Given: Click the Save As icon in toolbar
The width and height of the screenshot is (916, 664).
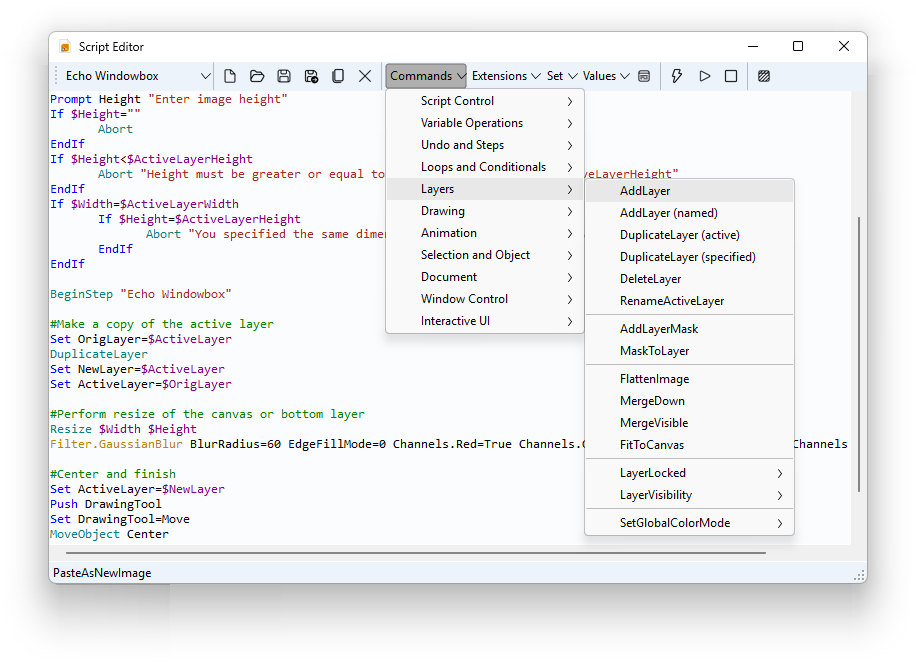Looking at the screenshot, I should point(311,76).
